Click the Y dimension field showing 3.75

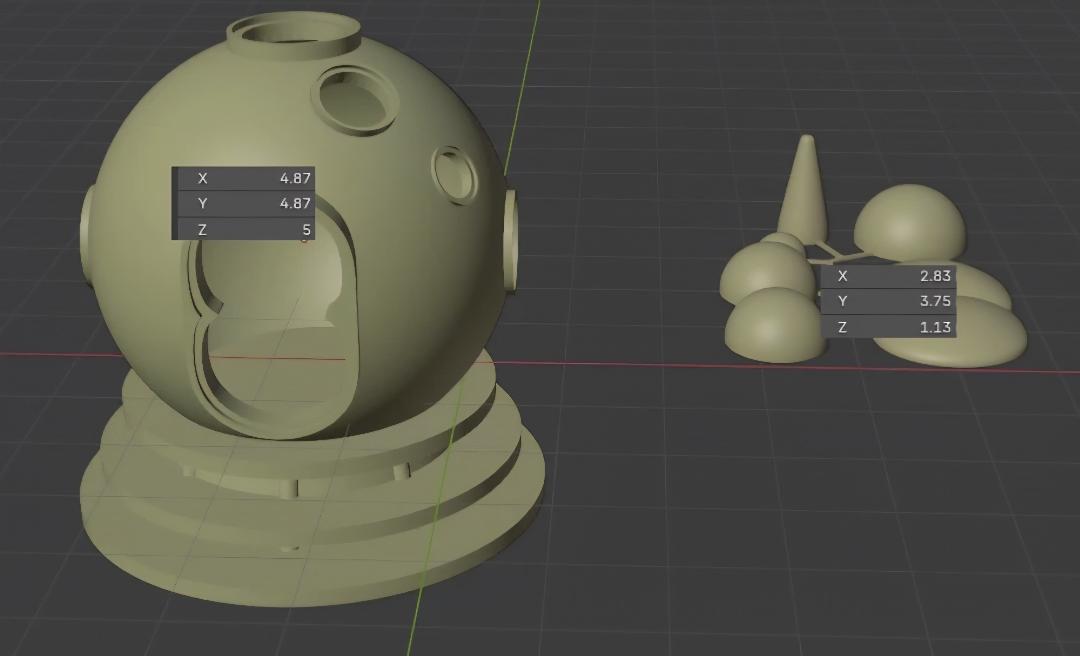(x=888, y=301)
